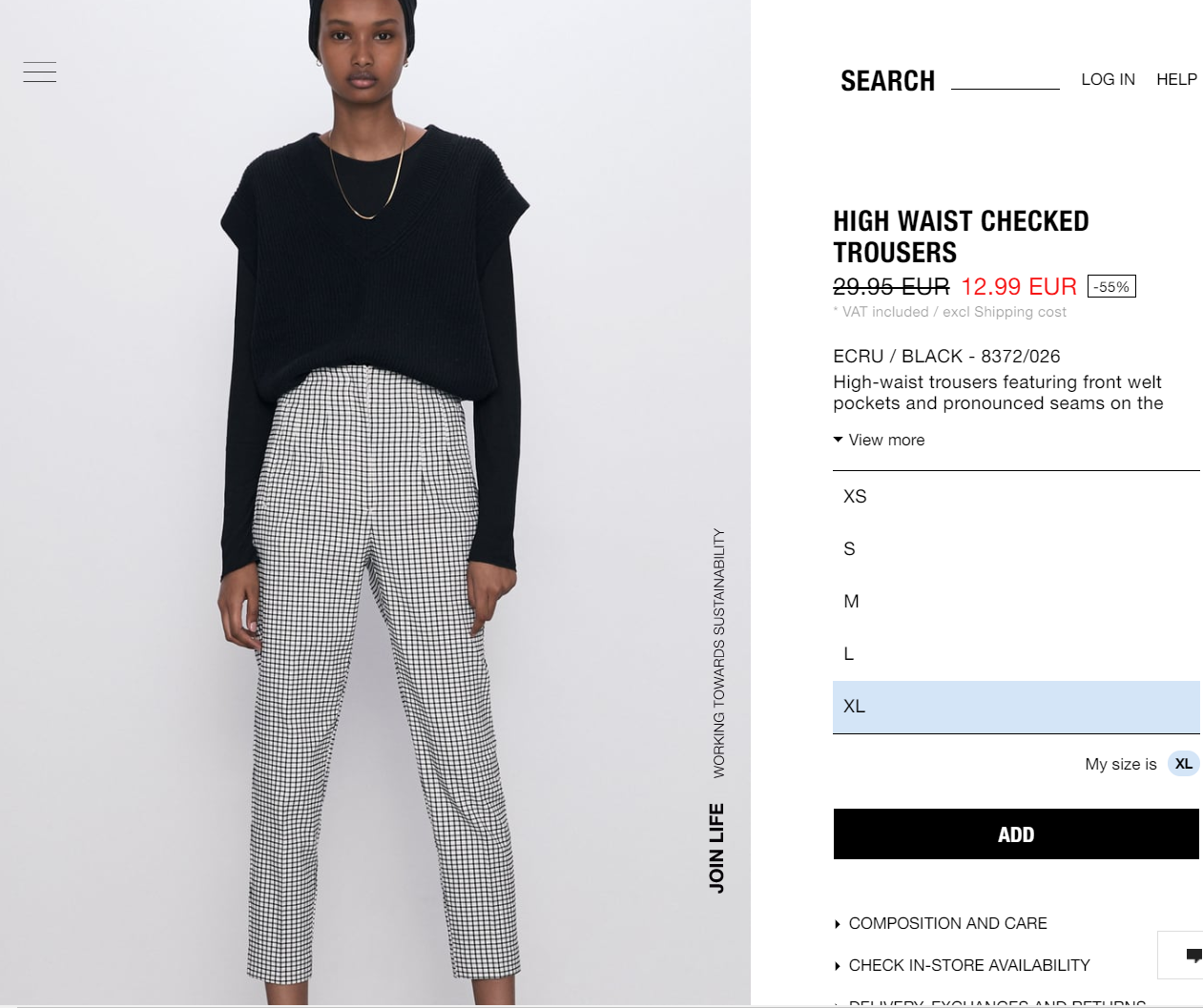Click into the SEARCH input field
The image size is (1203, 1008).
coord(1006,79)
